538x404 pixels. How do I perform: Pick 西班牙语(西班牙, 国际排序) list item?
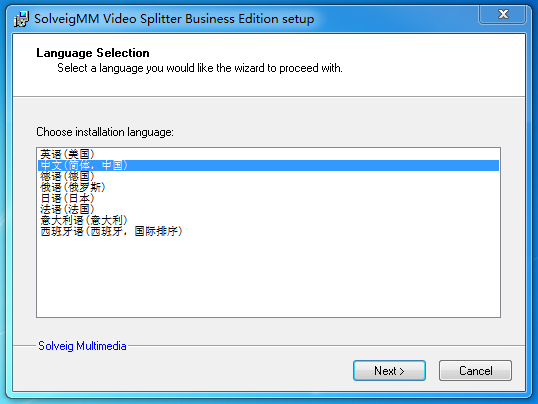[x=268, y=231]
